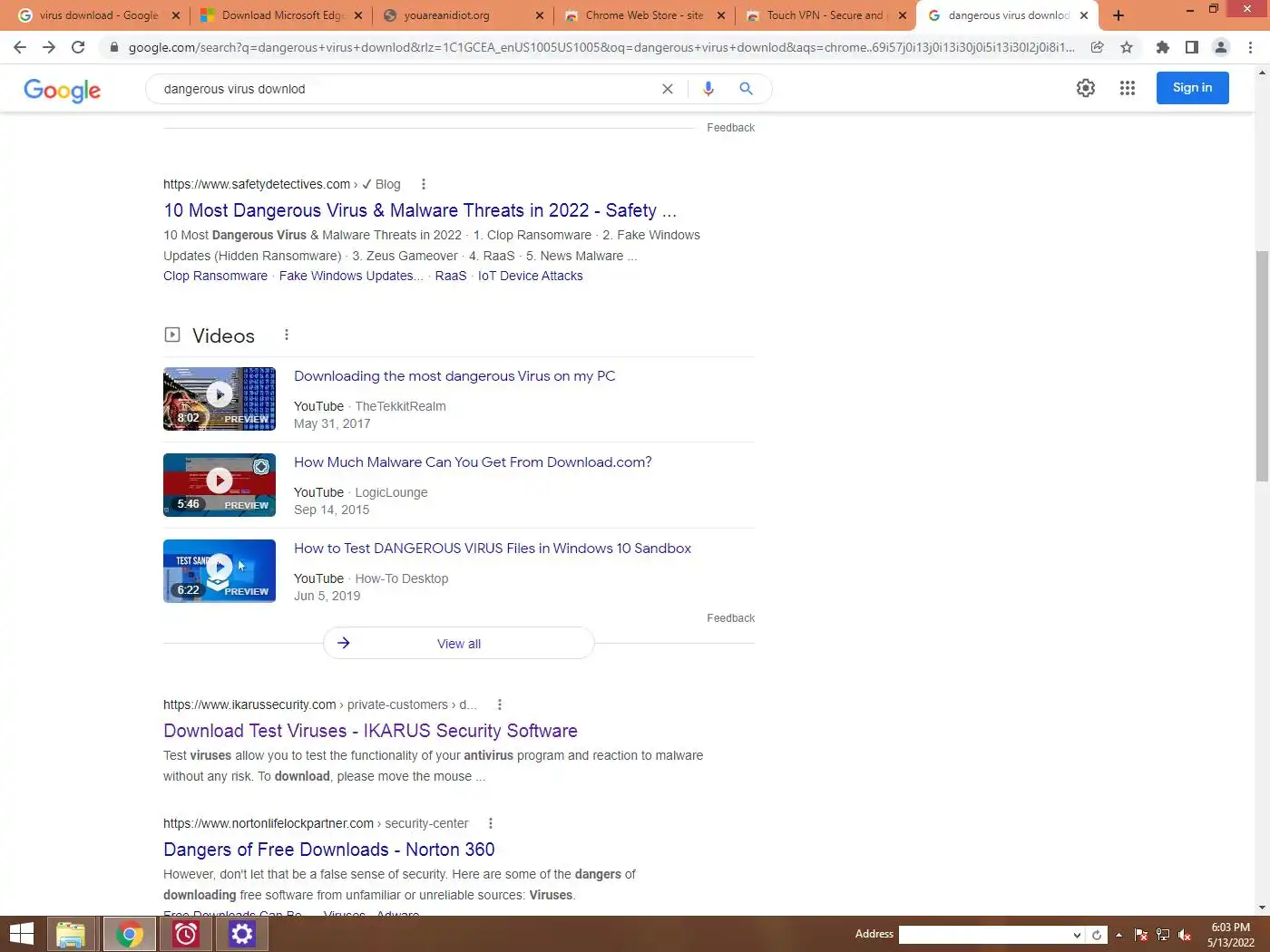1270x952 pixels.
Task: Go to Google home via logo
Action: [x=63, y=90]
